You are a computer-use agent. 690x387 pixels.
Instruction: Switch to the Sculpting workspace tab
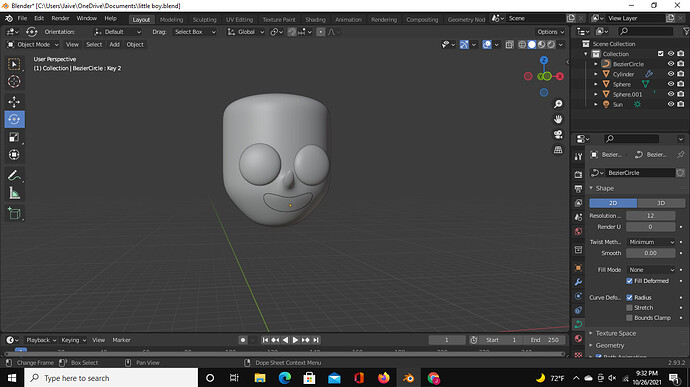(205, 19)
